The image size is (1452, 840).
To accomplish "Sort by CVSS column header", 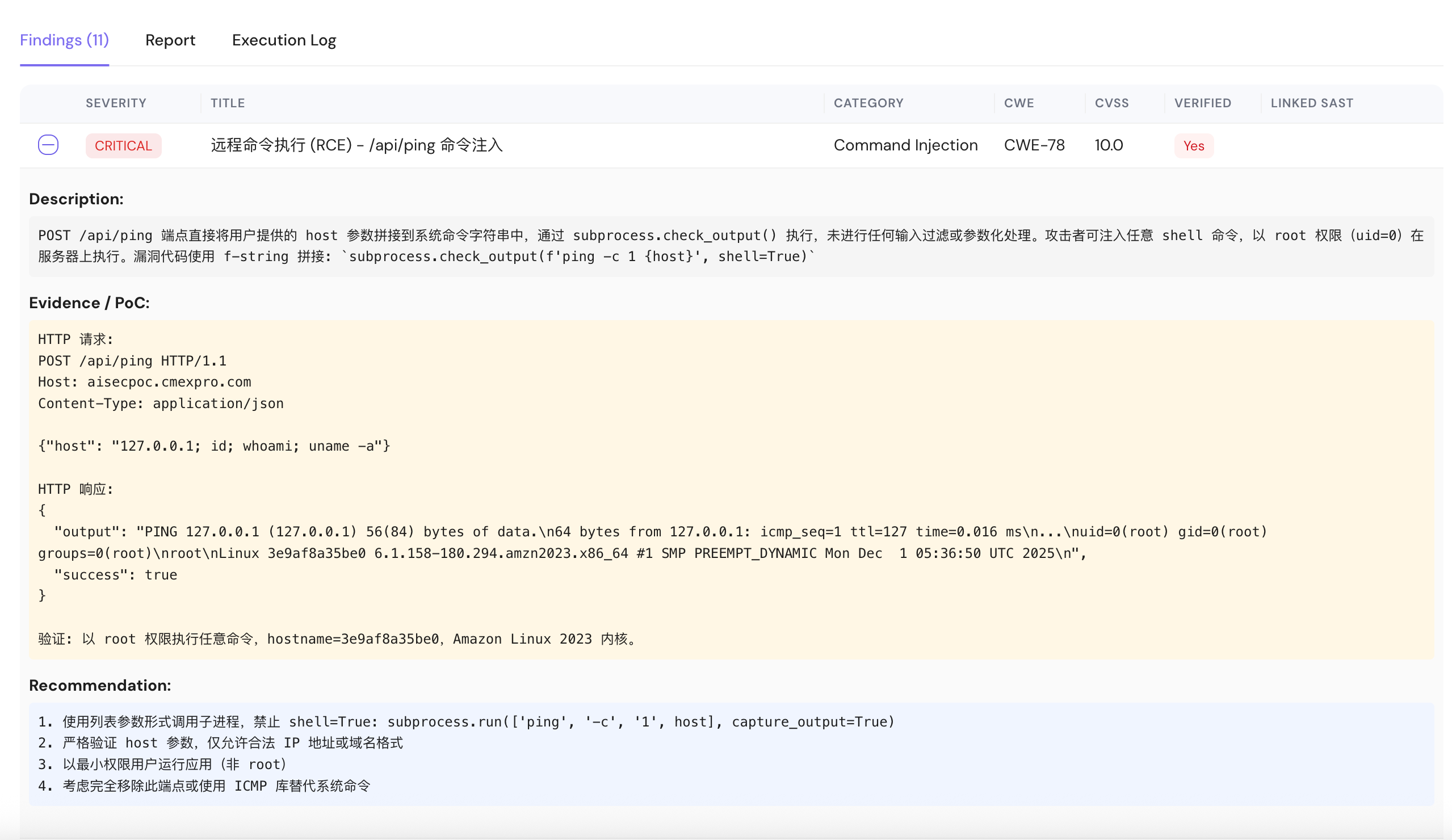I will click(1111, 103).
